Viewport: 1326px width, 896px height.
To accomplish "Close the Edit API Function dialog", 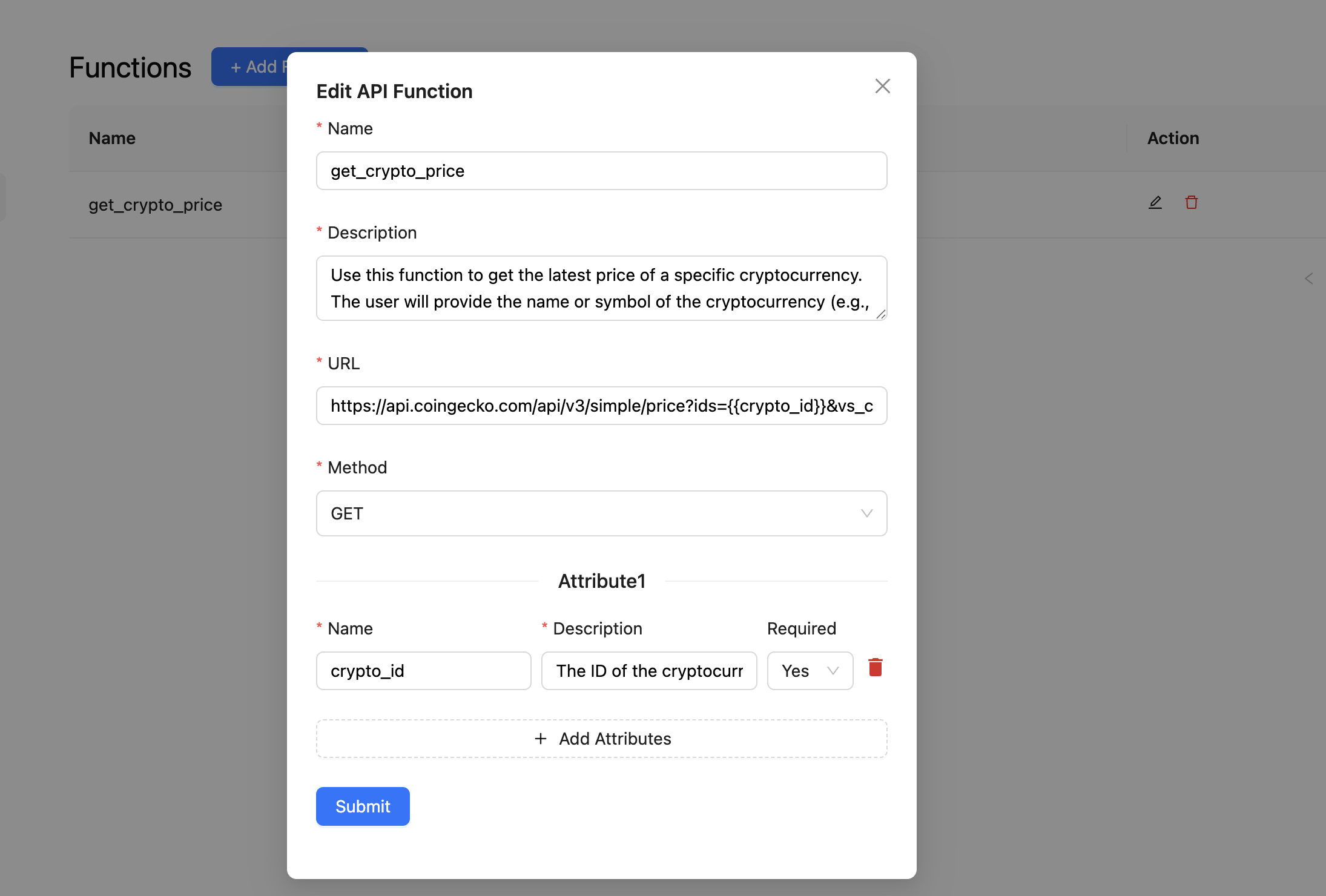I will [x=882, y=86].
